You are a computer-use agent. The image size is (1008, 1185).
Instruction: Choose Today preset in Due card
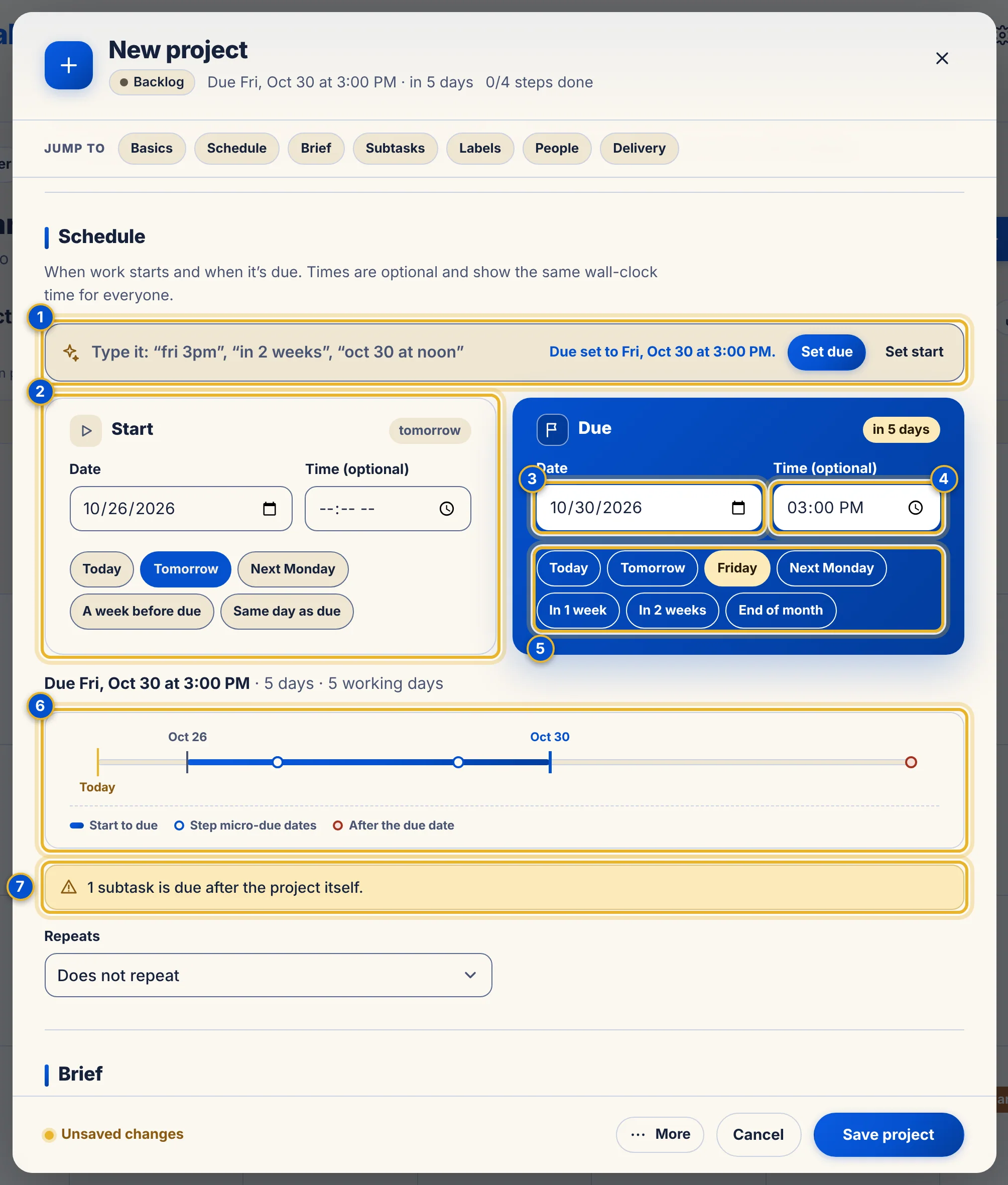(x=569, y=568)
